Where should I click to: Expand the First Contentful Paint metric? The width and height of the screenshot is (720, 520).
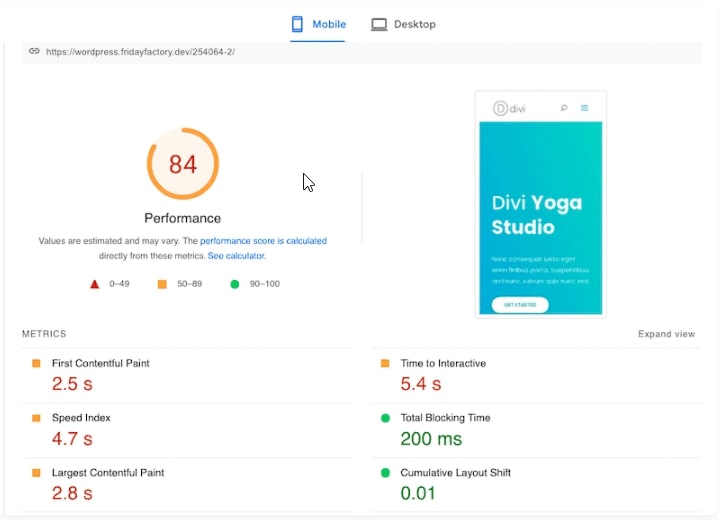pos(100,364)
